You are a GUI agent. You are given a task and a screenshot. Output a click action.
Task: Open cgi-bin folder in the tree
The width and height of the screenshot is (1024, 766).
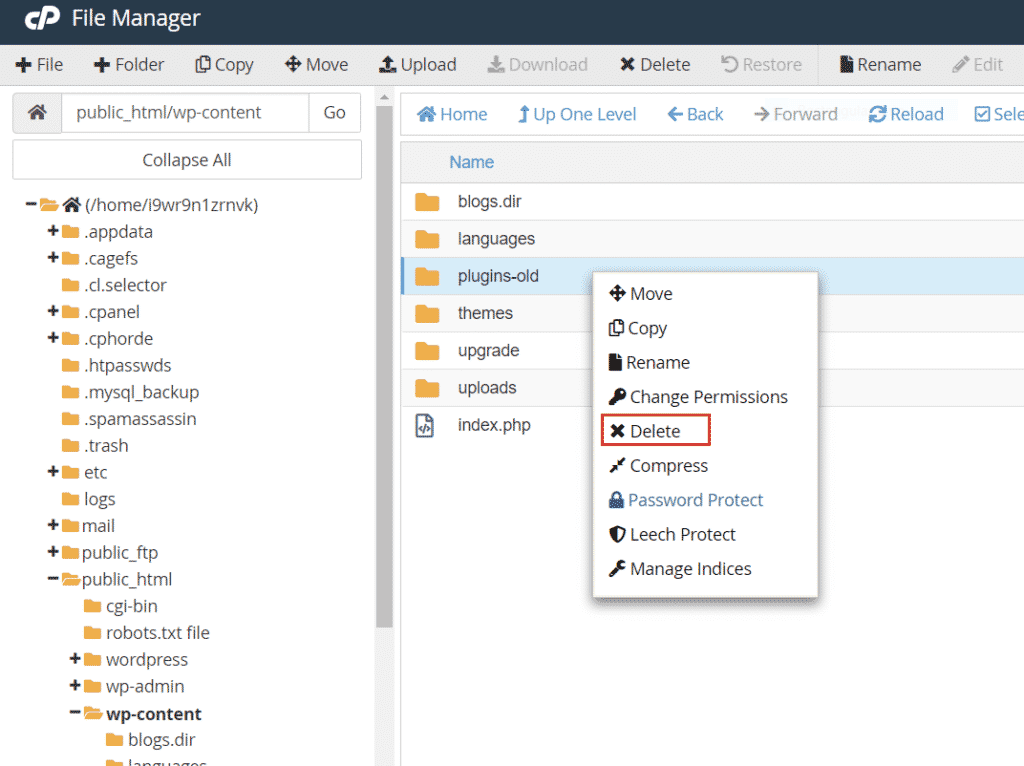pos(121,607)
